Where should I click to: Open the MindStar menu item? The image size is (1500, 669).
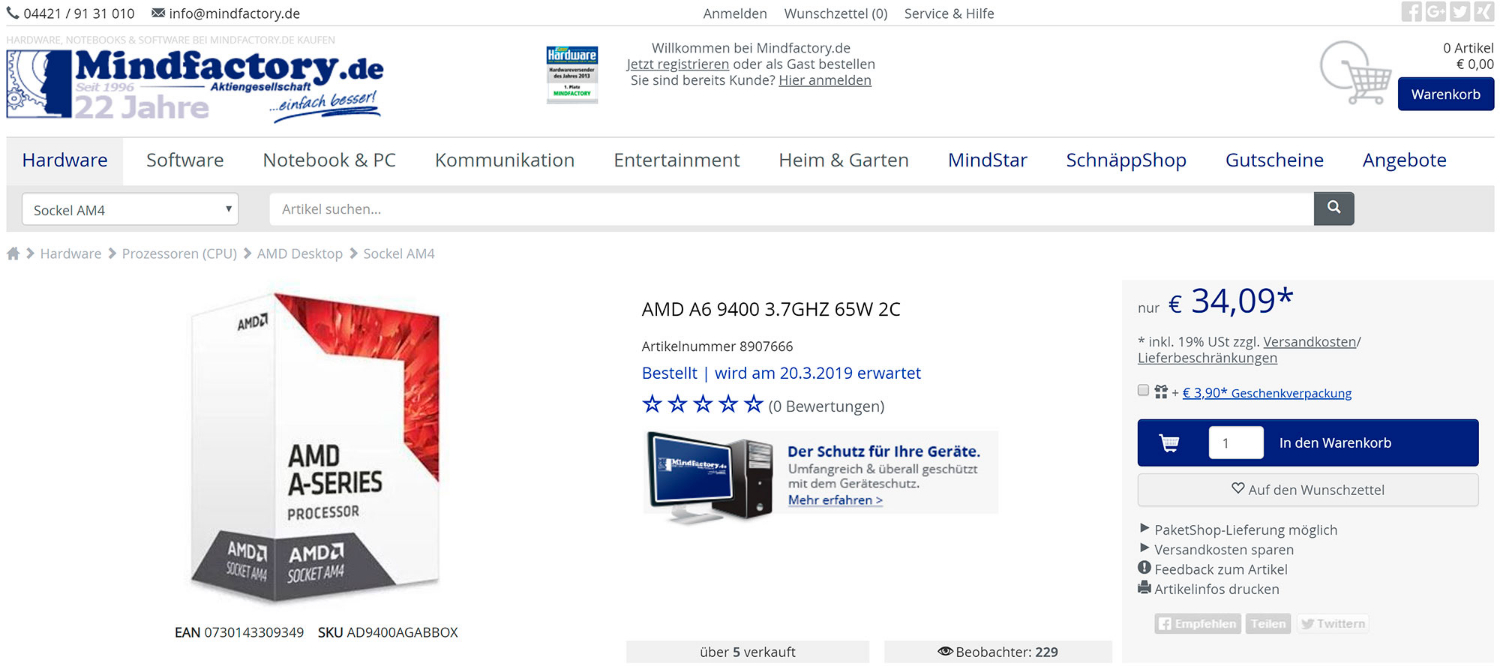coord(988,160)
